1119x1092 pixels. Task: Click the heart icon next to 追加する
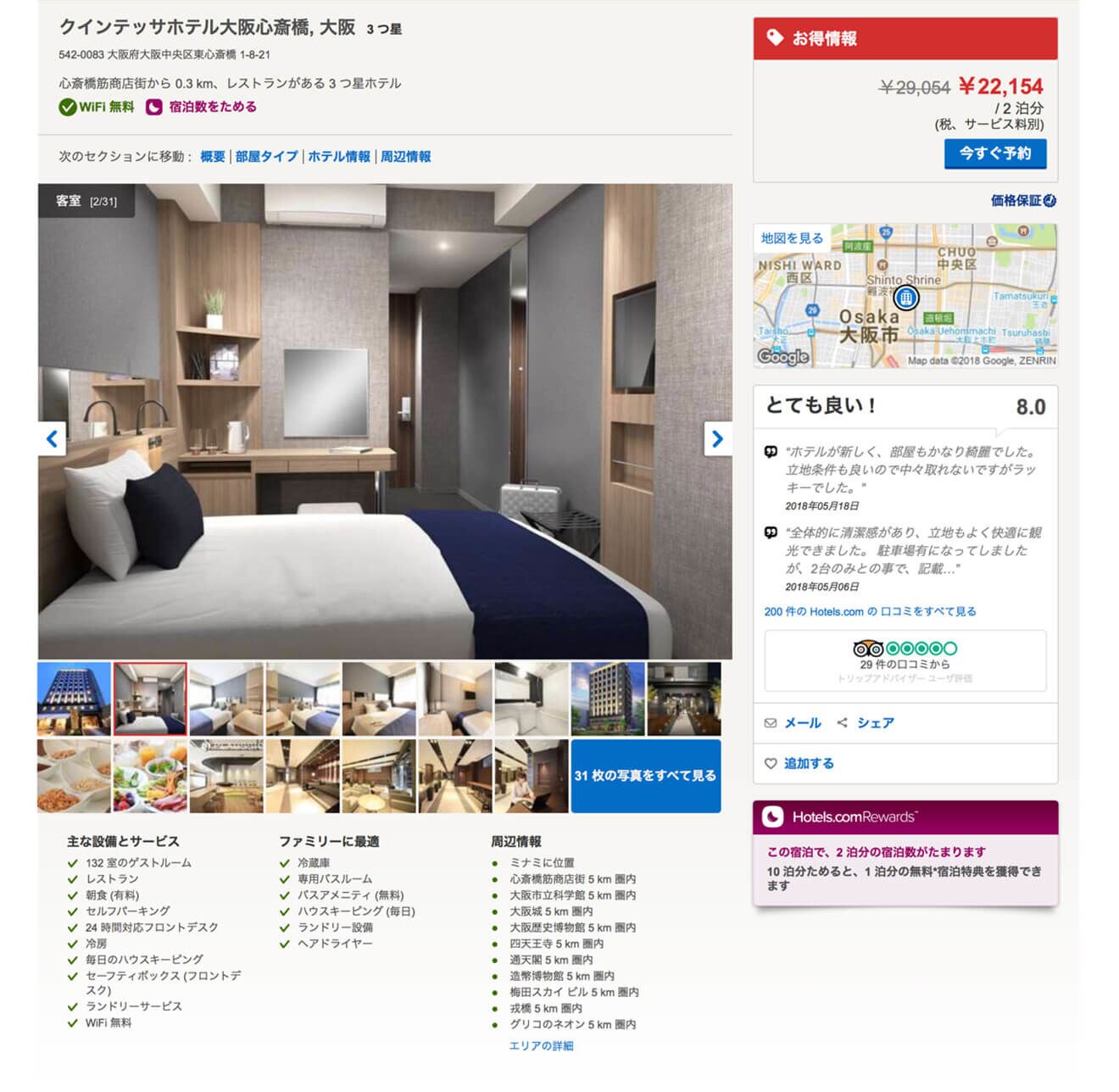[x=771, y=764]
